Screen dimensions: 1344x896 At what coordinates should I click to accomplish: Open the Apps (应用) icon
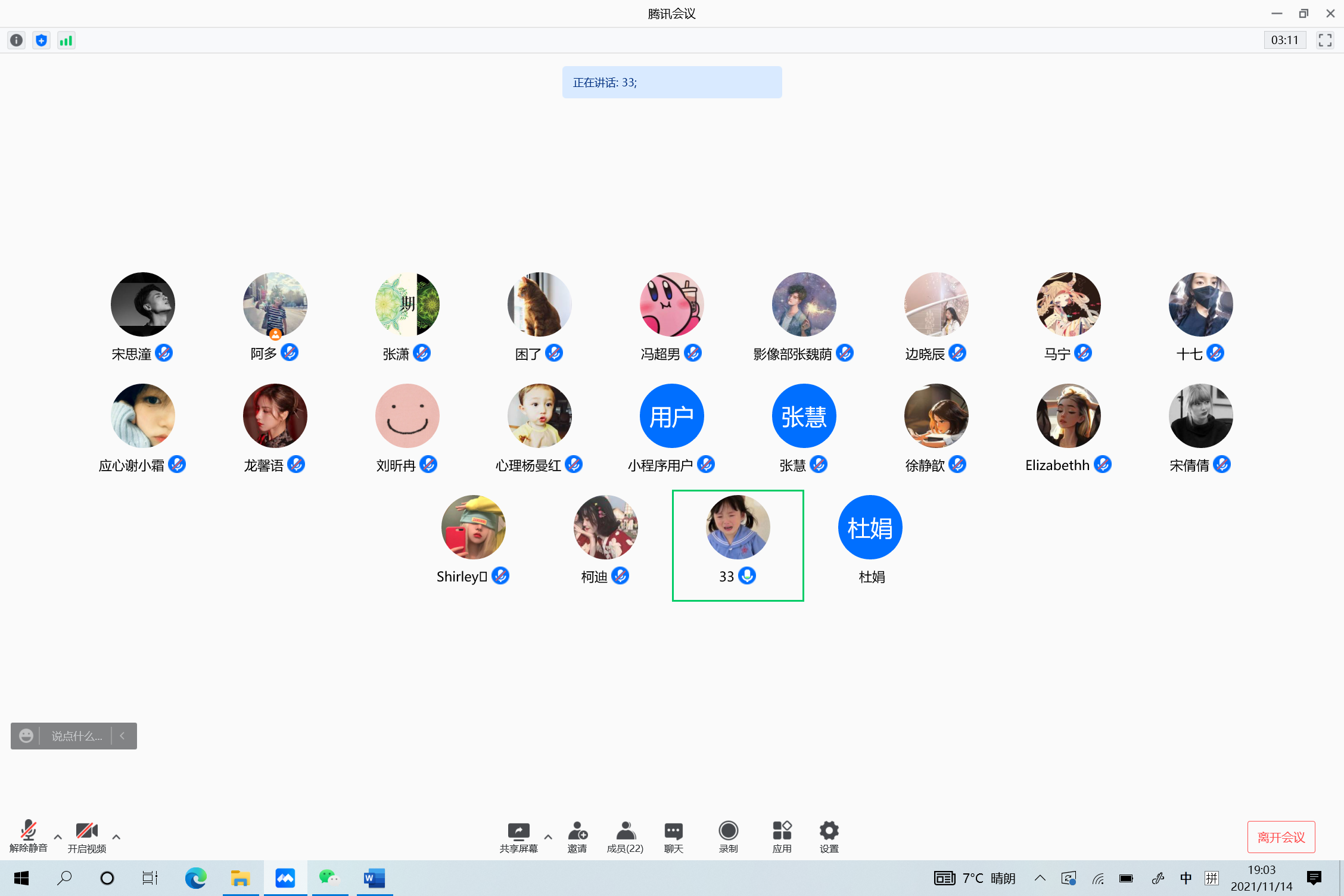pos(782,836)
